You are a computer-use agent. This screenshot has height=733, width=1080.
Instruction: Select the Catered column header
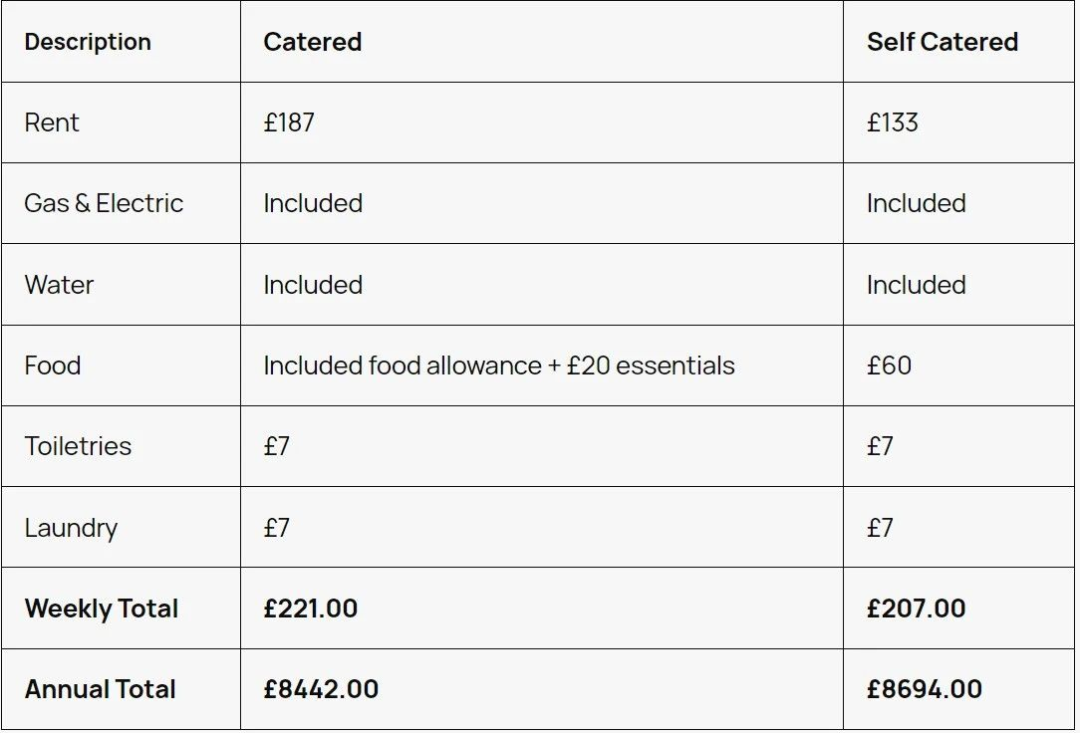pos(312,42)
